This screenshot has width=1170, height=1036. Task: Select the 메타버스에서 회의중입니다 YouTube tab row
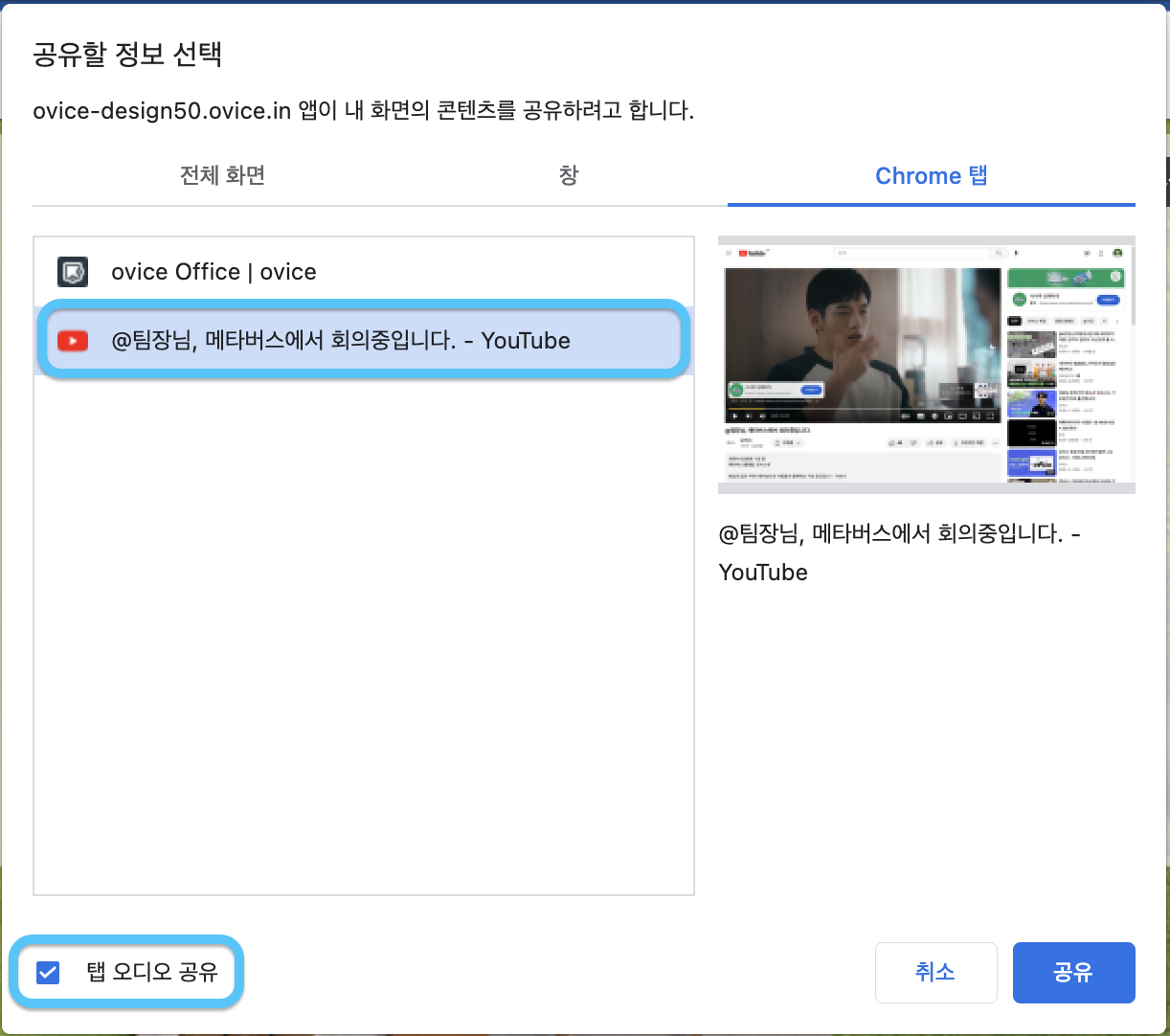coord(364,340)
